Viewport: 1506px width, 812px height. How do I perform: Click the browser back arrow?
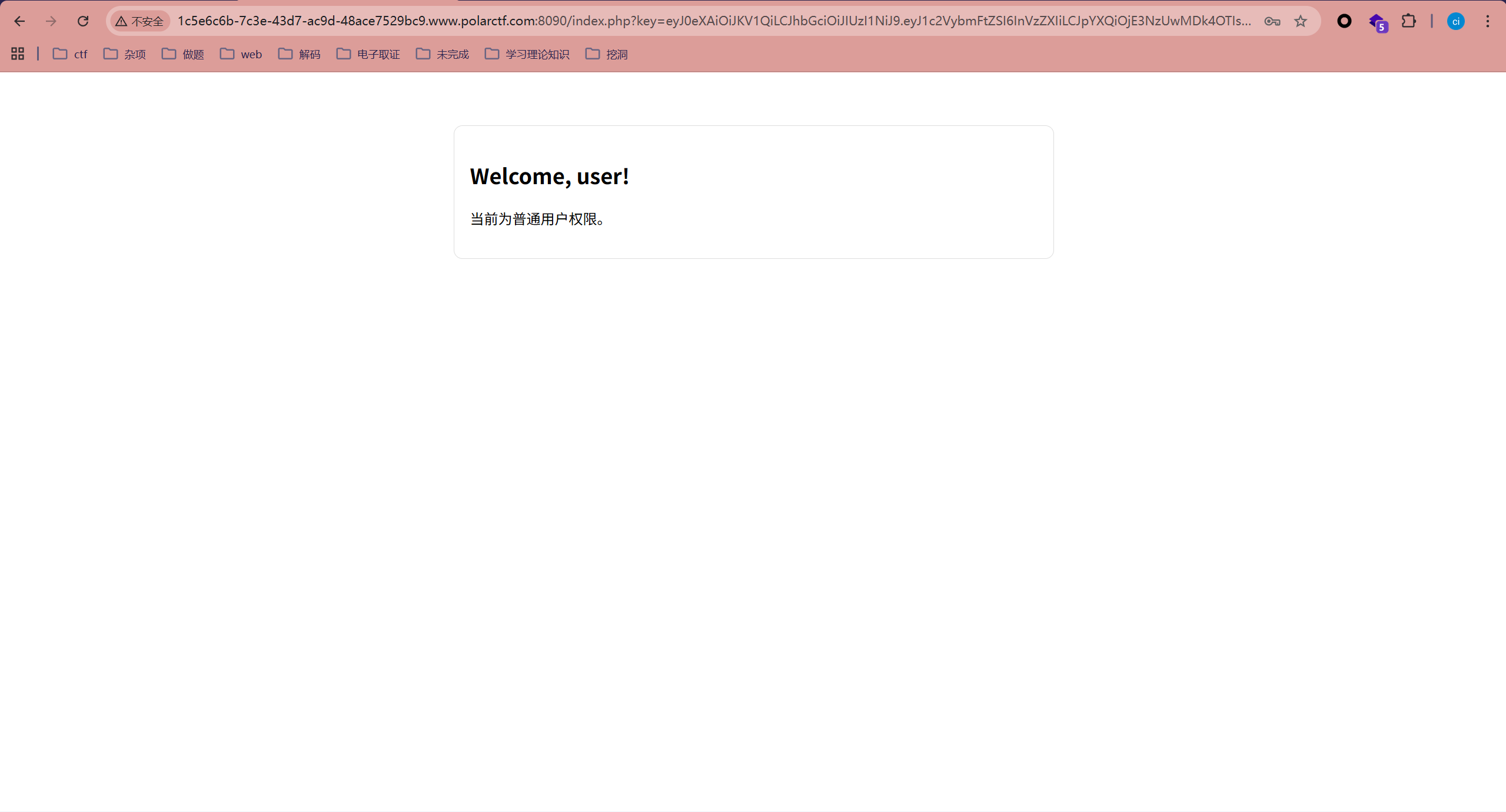point(19,21)
